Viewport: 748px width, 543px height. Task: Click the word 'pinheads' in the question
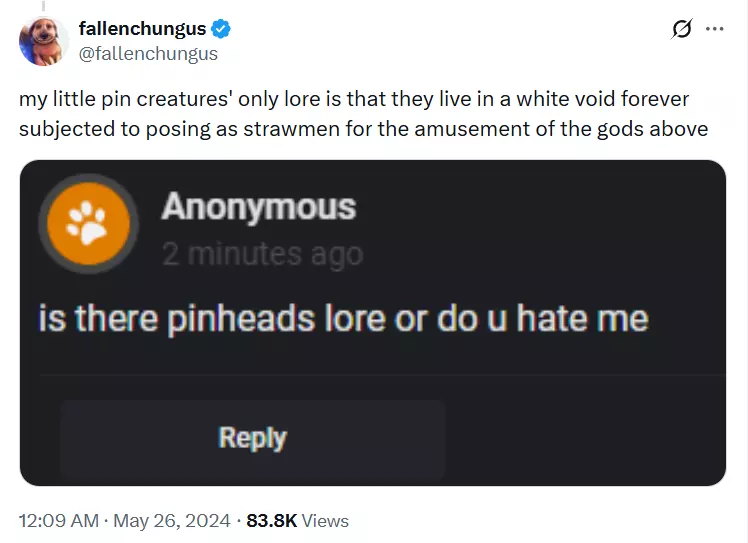click(241, 319)
